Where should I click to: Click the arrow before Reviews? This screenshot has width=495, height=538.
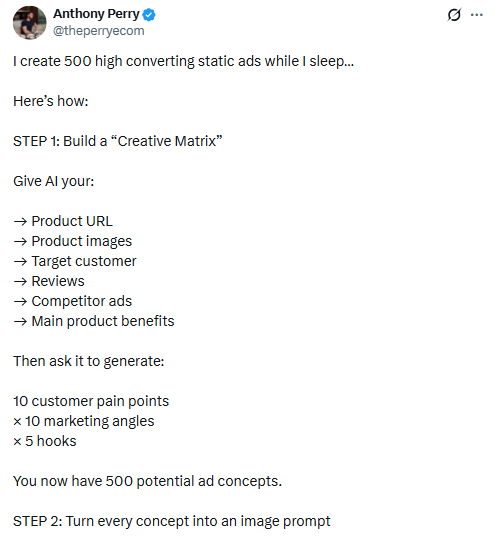(20, 281)
